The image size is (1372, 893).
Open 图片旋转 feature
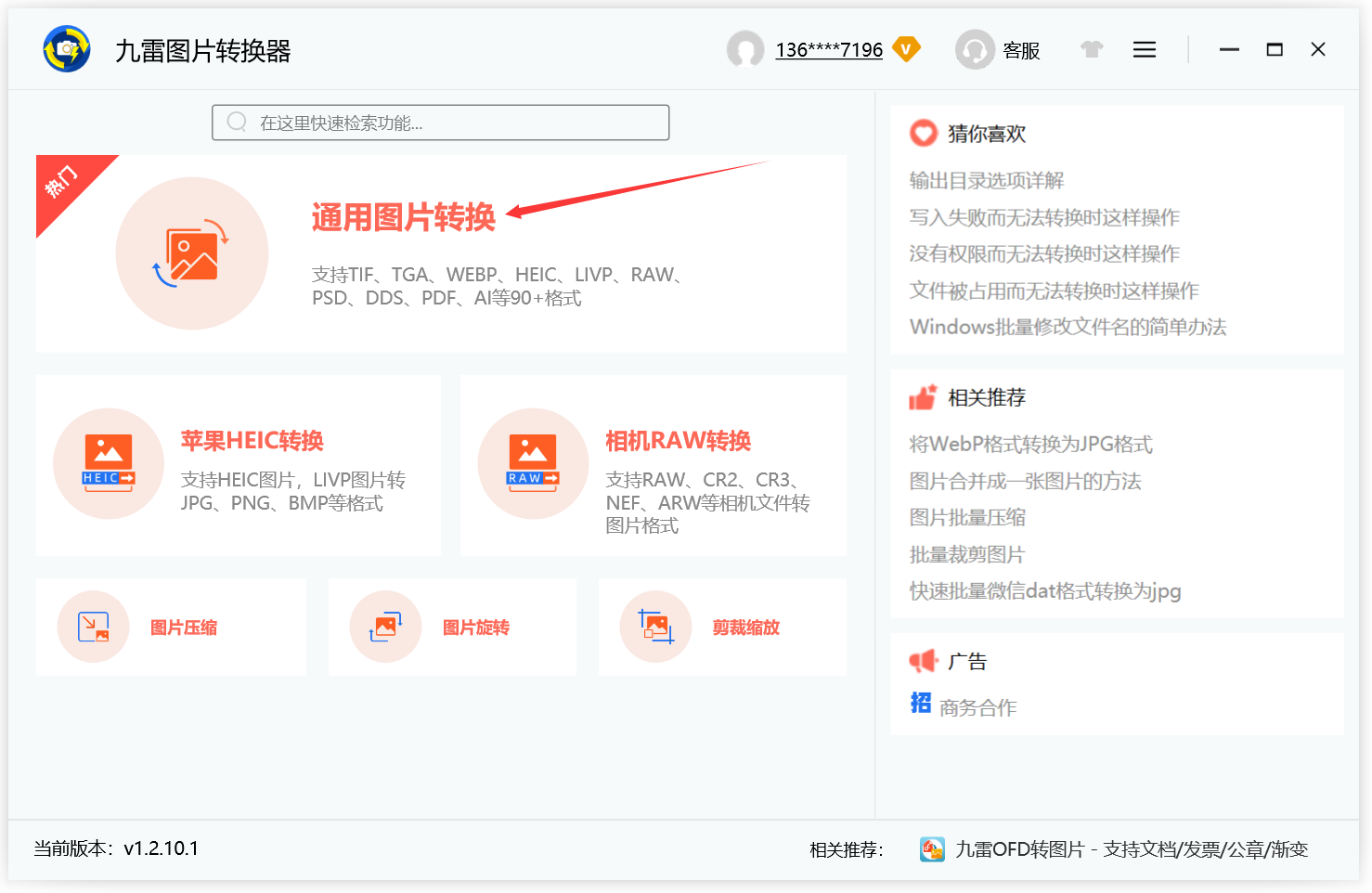(476, 628)
